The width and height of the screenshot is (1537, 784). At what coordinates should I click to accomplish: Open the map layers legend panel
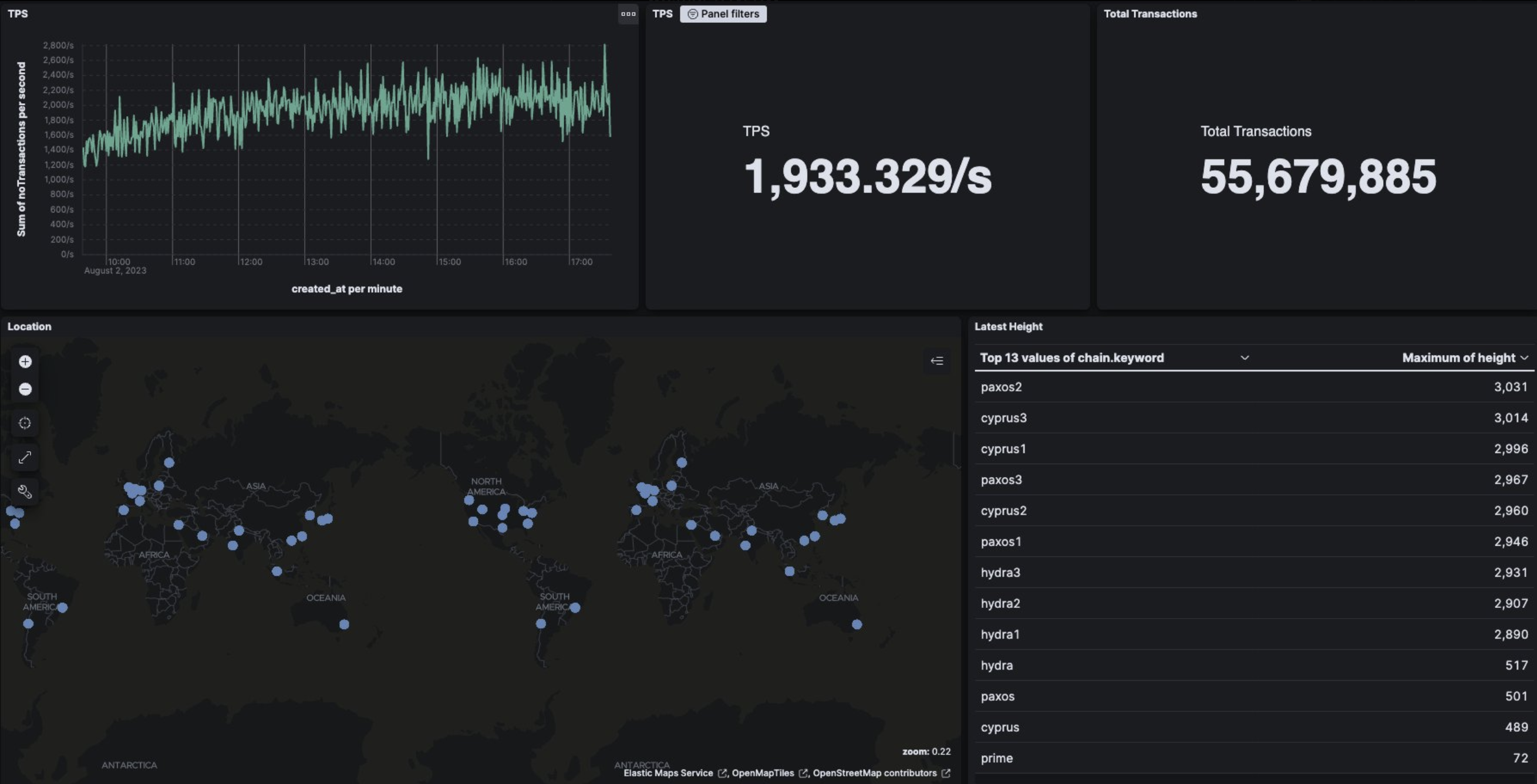pos(937,361)
